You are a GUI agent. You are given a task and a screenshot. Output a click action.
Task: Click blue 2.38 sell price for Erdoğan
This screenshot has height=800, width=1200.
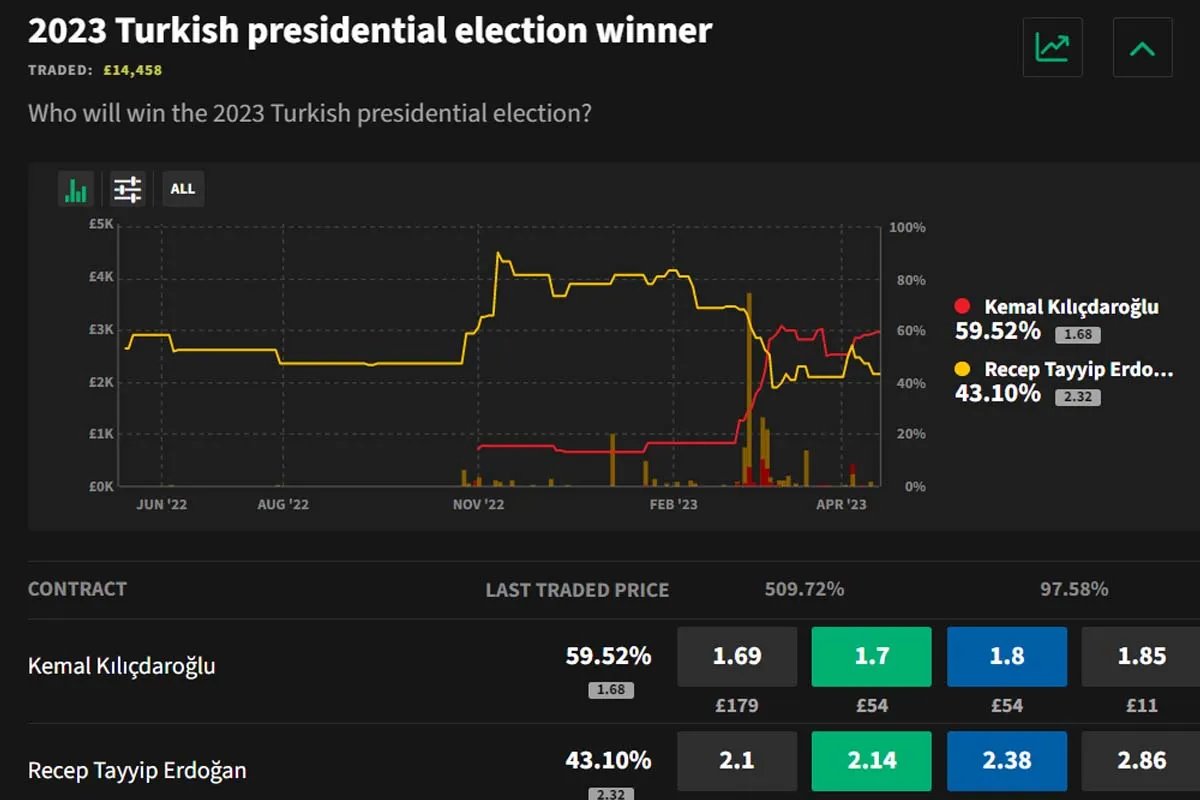[x=1006, y=761]
